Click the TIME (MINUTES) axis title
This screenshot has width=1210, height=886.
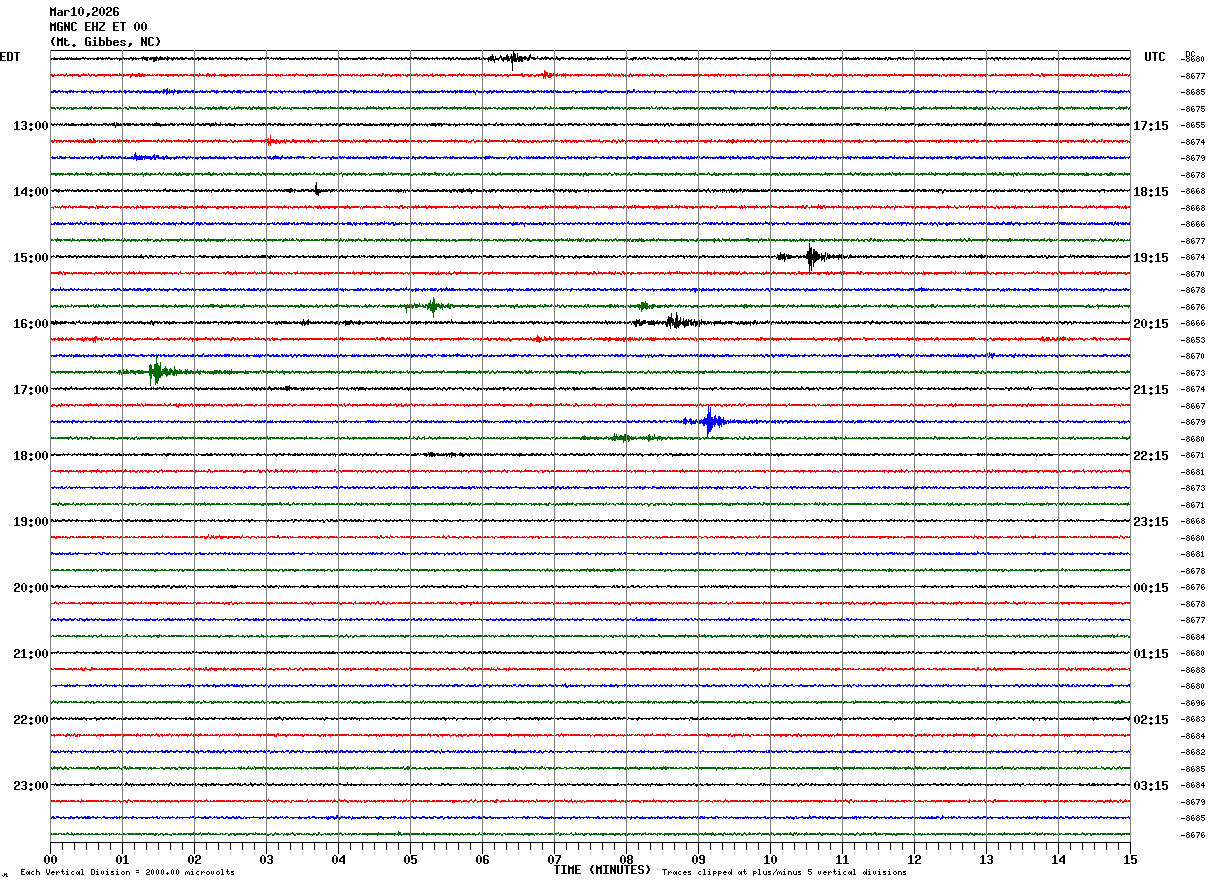(x=602, y=870)
